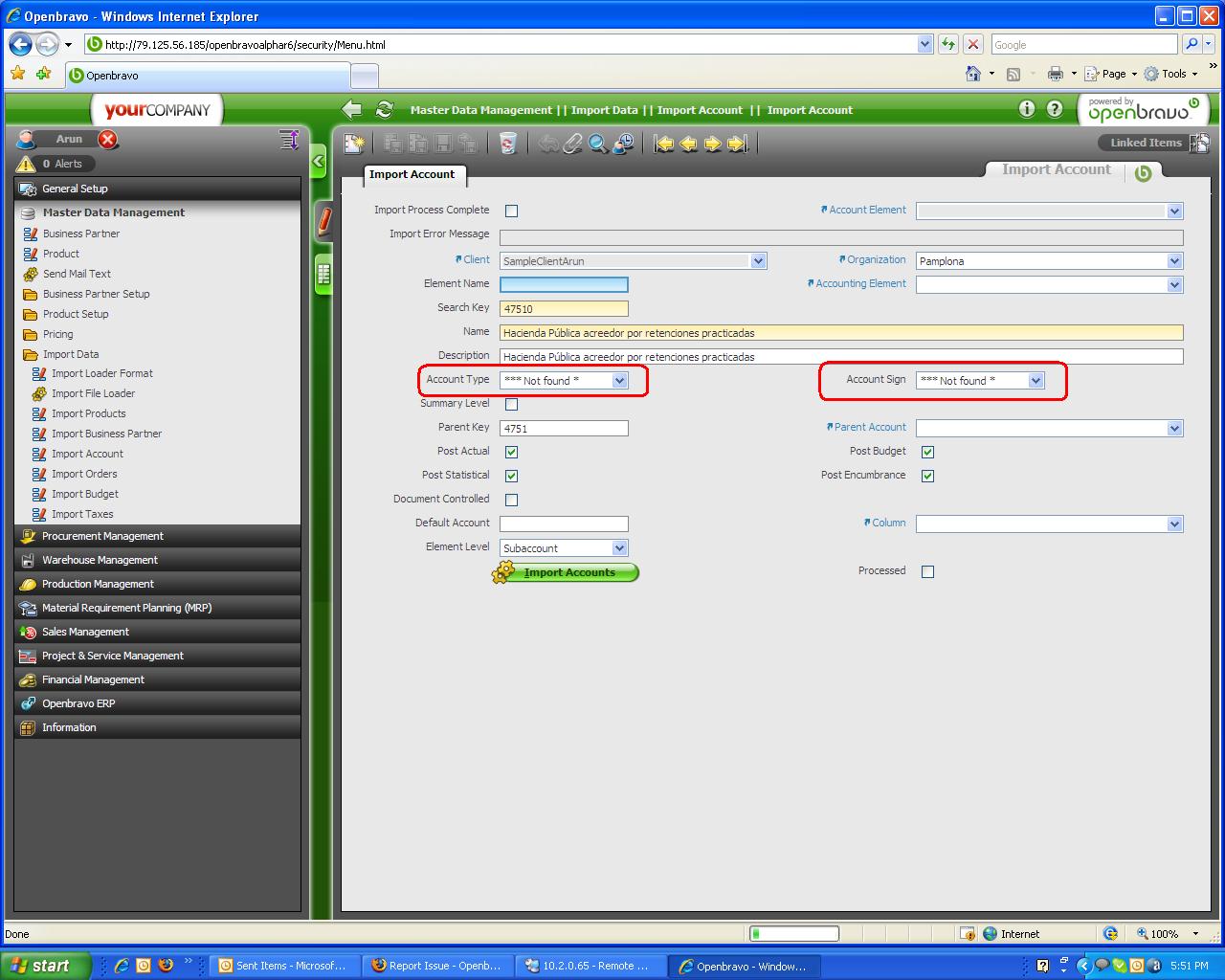
Task: Open the Account Type dropdown
Action: 619,381
